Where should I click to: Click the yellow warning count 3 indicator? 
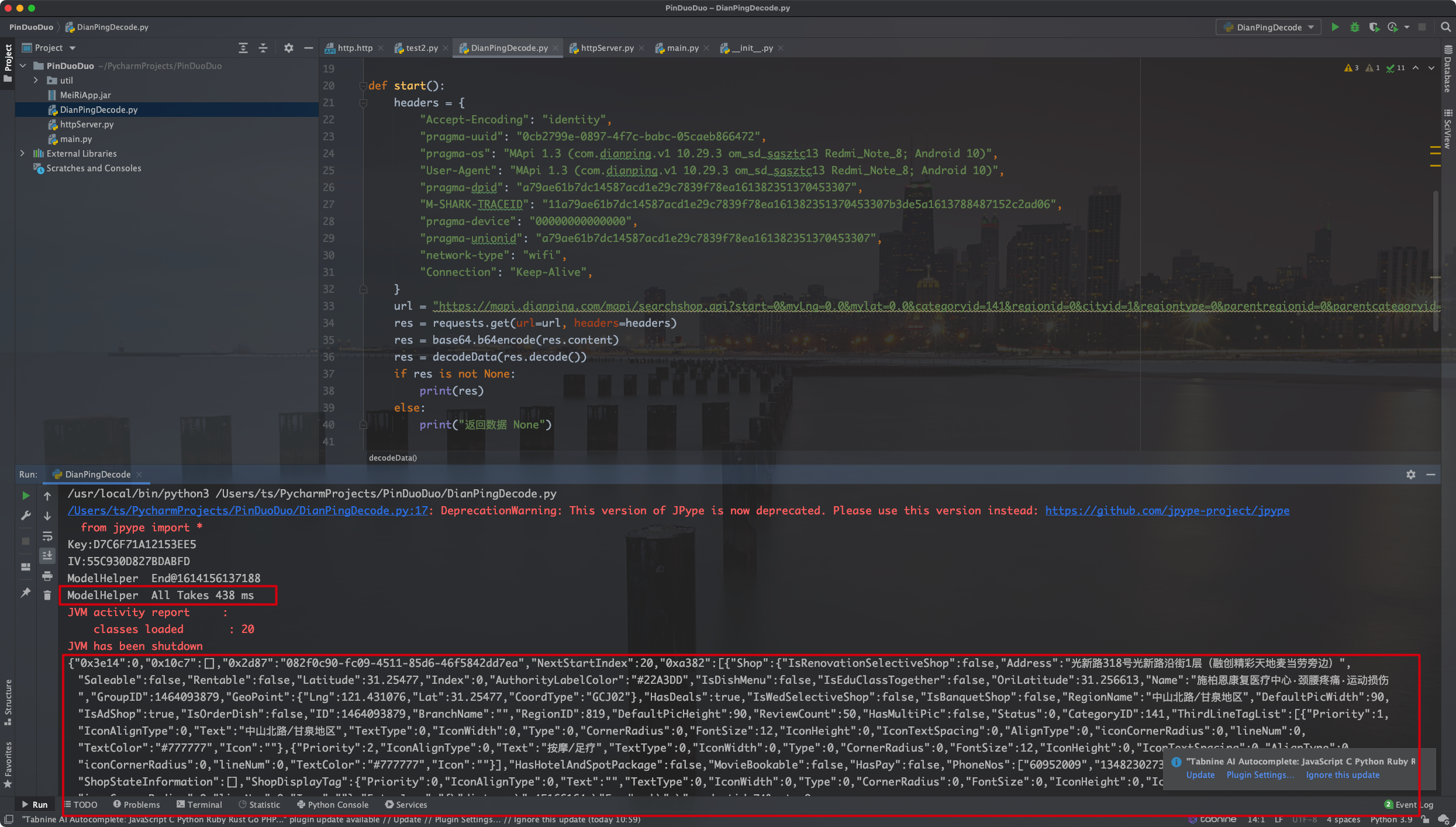tap(1351, 68)
